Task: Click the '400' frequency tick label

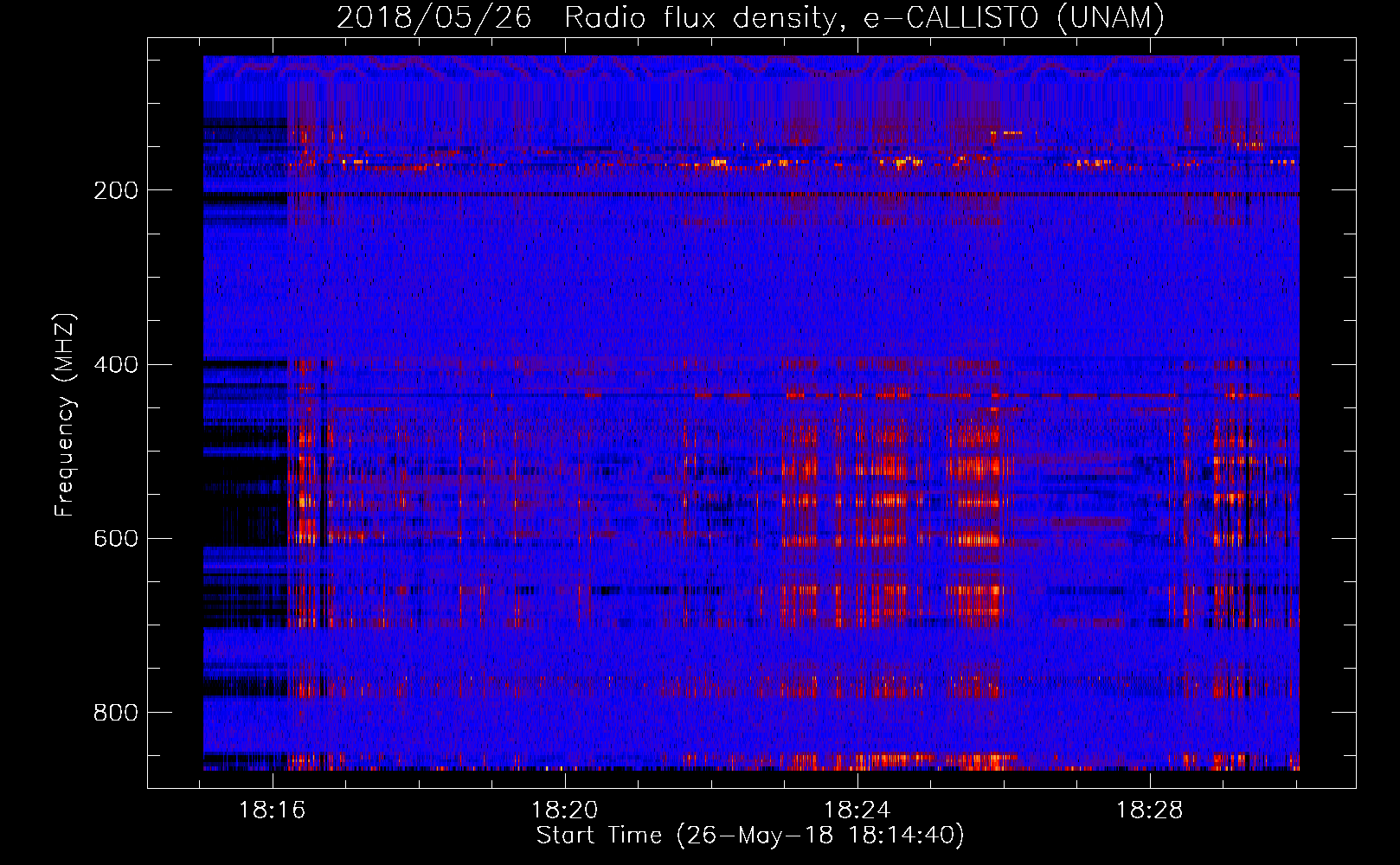Action: [115, 364]
